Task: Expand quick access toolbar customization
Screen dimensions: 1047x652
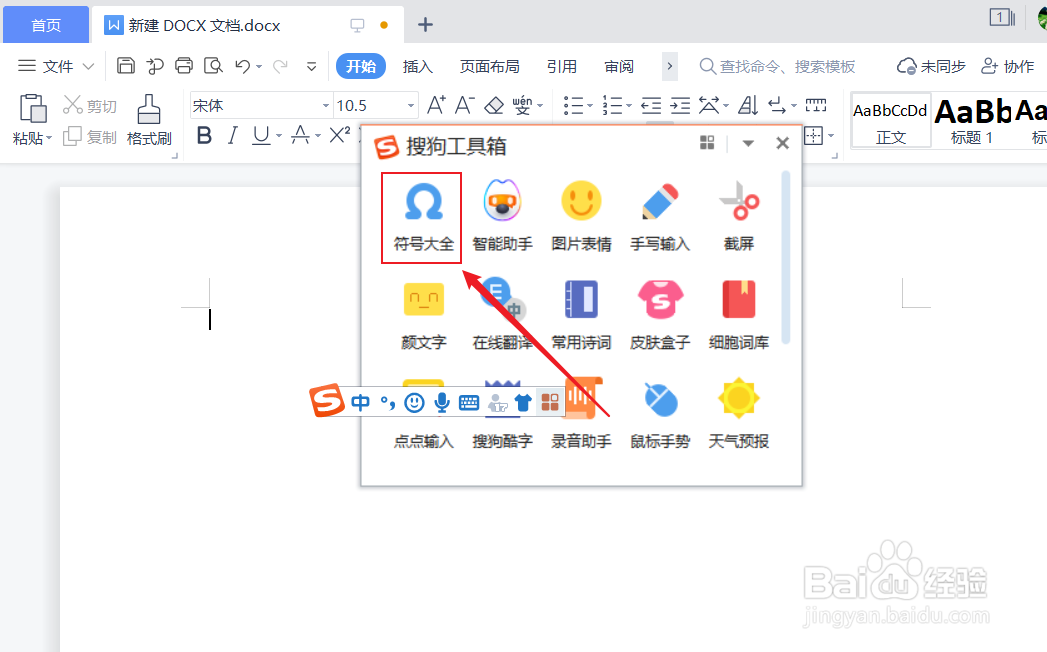Action: 311,66
